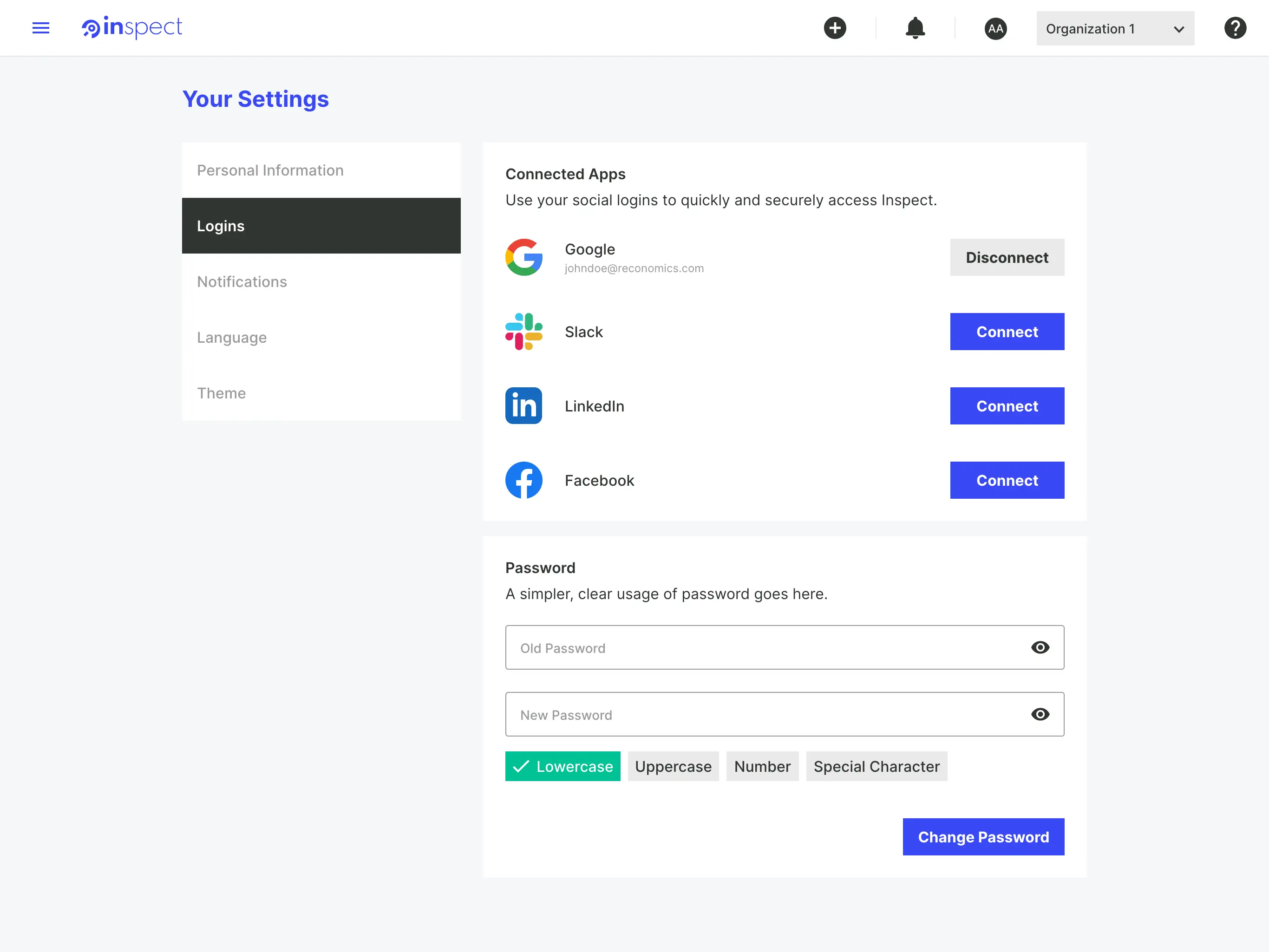Disconnect the Google account

tap(1007, 257)
